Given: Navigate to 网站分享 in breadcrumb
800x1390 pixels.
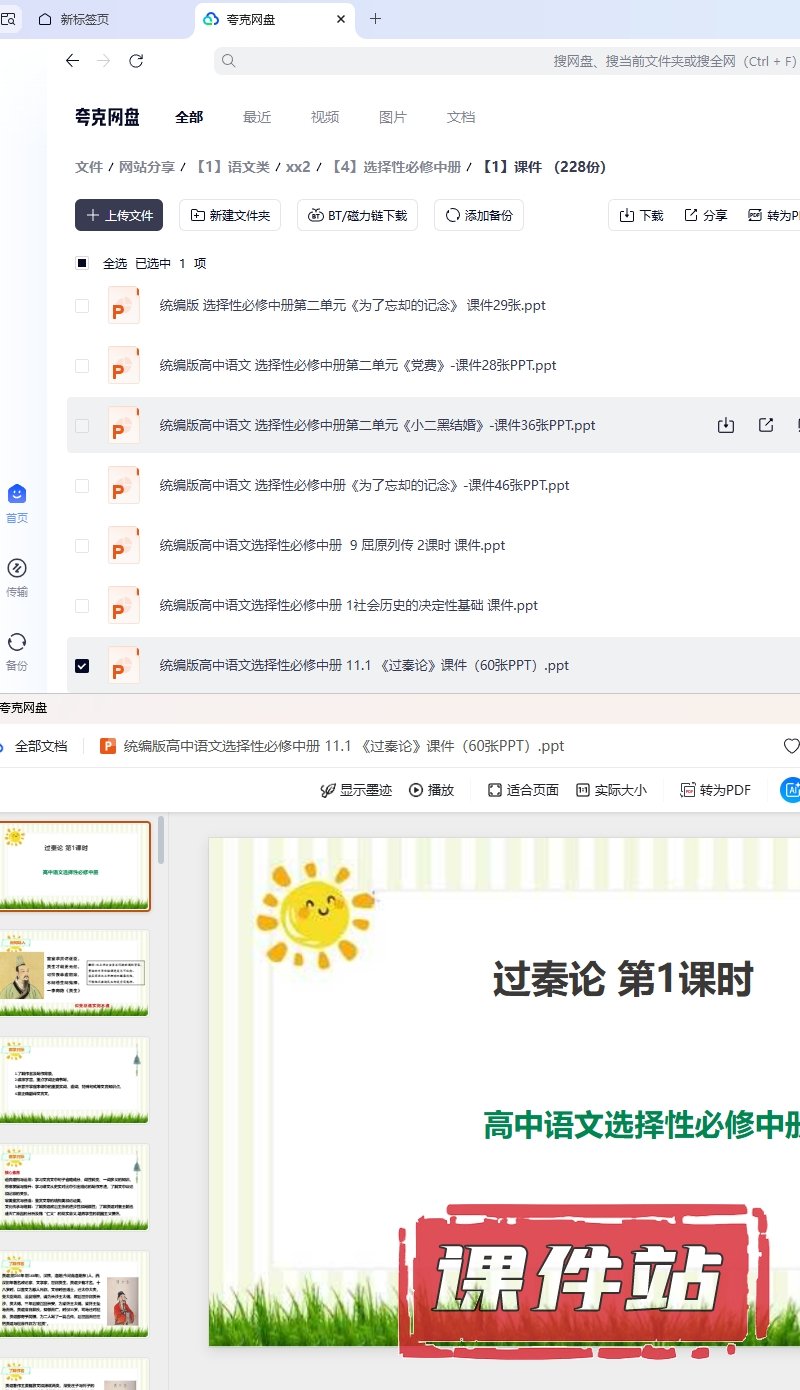Looking at the screenshot, I should tap(147, 167).
